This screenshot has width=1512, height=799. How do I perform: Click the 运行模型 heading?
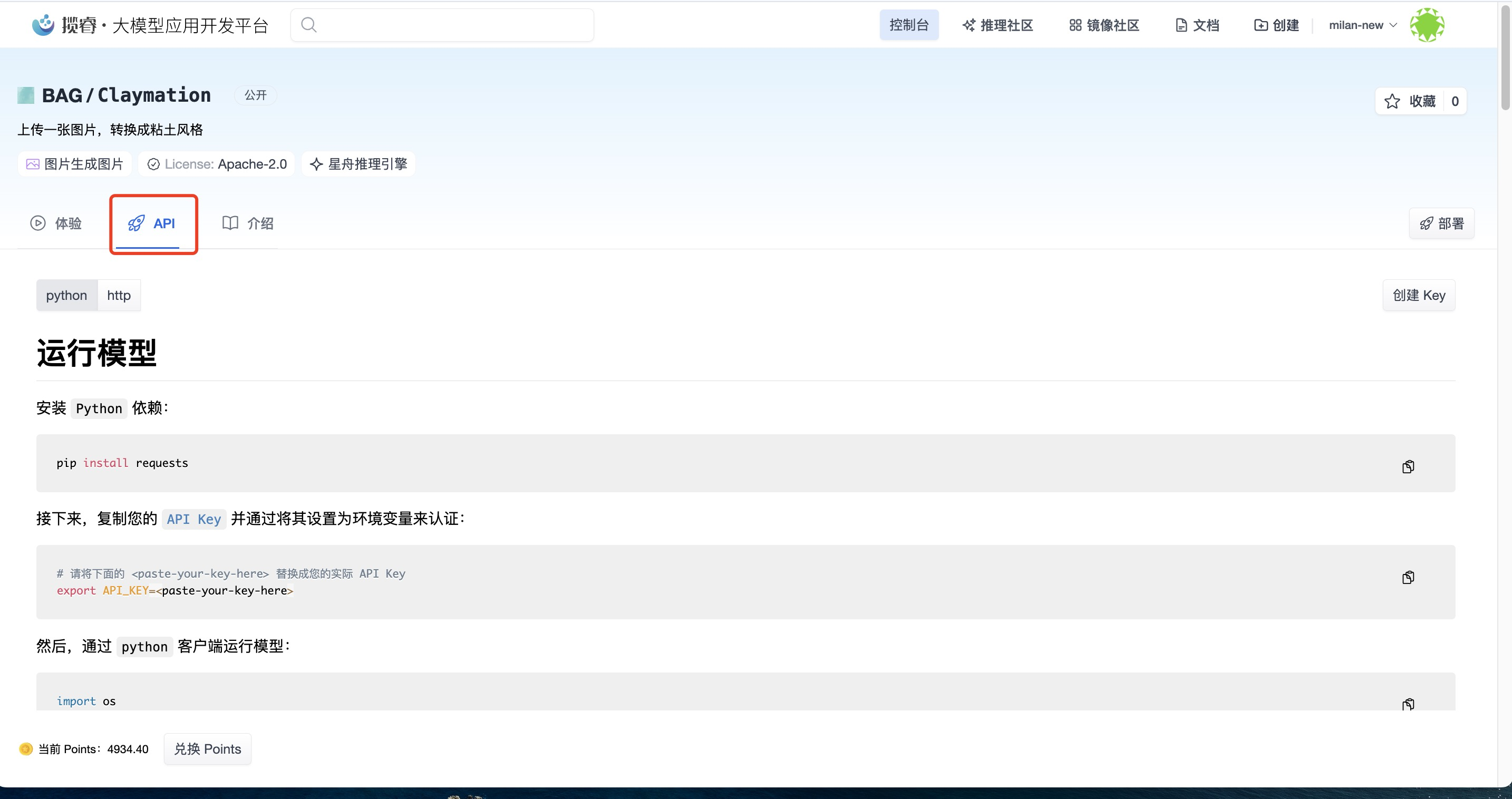pyautogui.click(x=97, y=353)
